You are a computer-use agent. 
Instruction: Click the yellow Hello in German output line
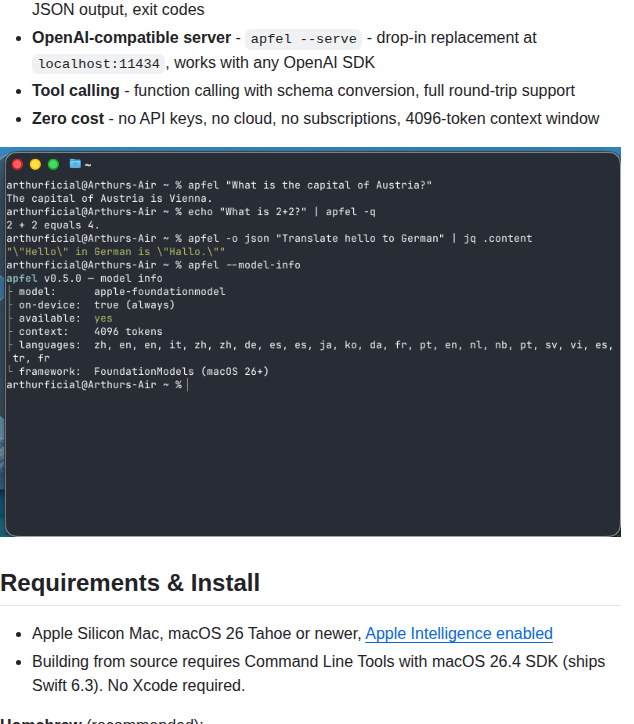[115, 252]
